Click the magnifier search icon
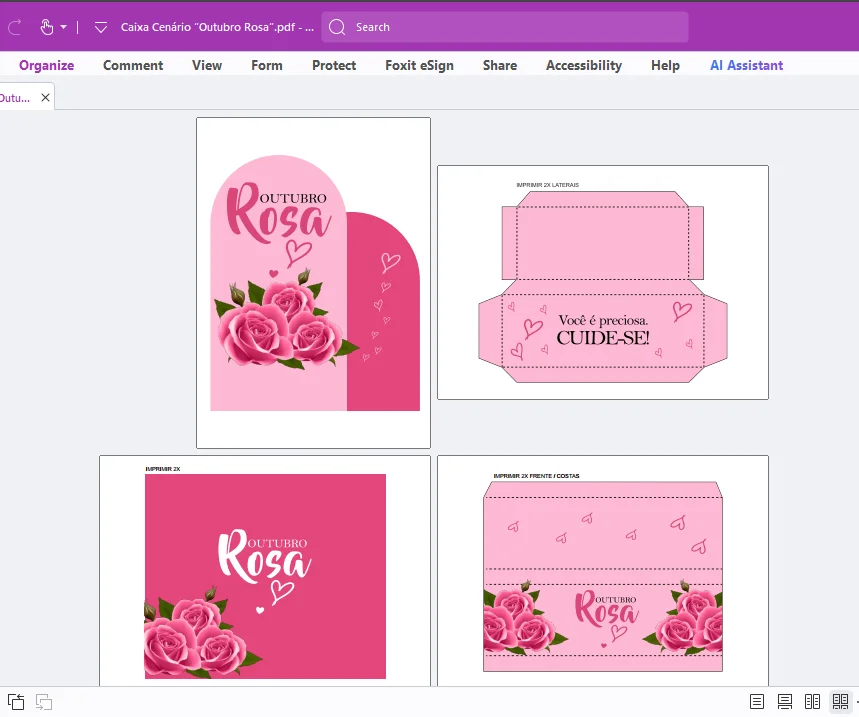Image resolution: width=859 pixels, height=717 pixels. click(x=337, y=27)
